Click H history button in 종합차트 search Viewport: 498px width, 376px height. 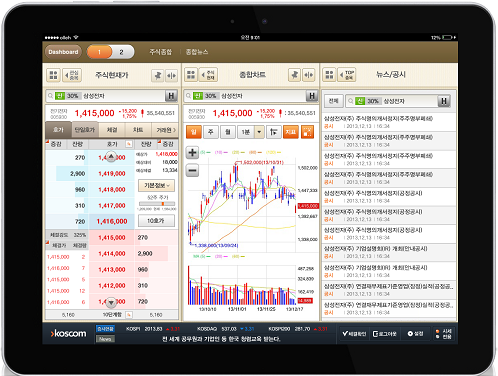(x=312, y=96)
